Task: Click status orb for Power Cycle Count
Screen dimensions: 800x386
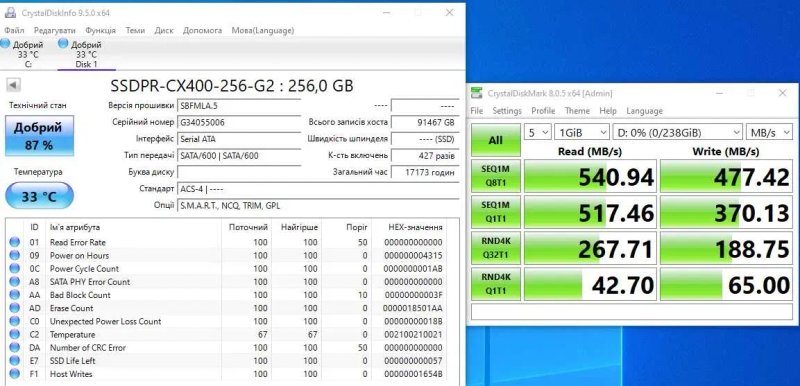Action: 15,268
